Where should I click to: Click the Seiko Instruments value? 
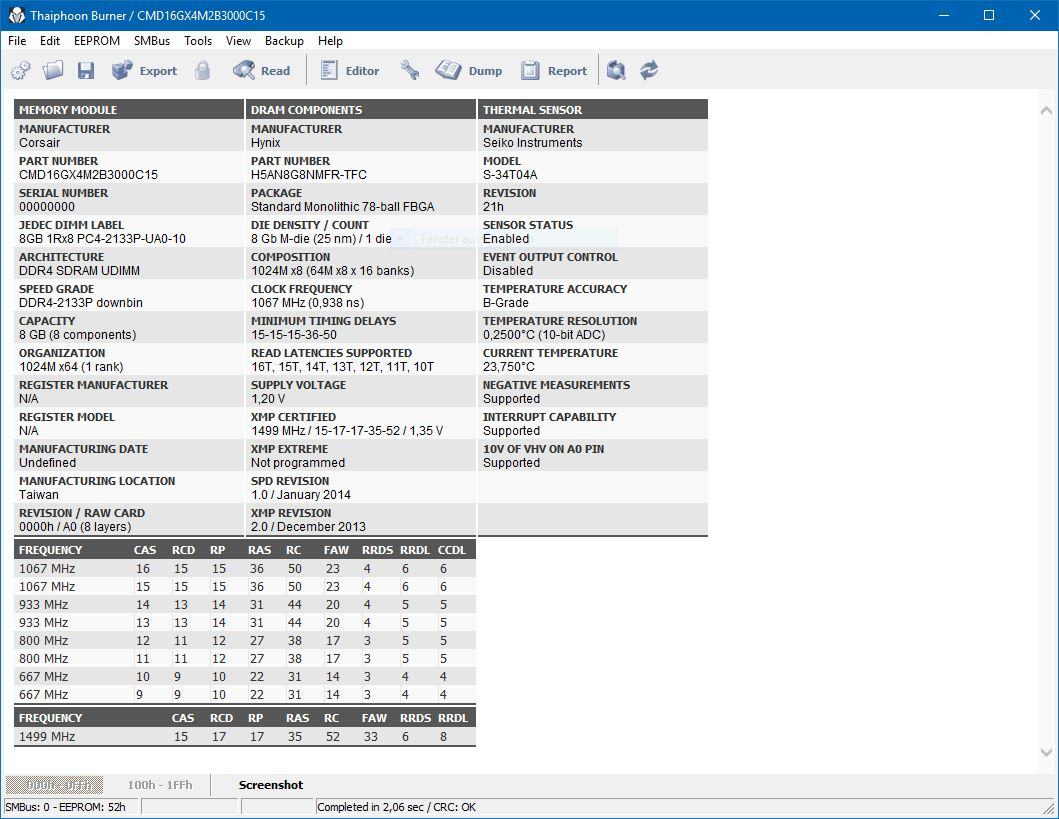tap(532, 143)
